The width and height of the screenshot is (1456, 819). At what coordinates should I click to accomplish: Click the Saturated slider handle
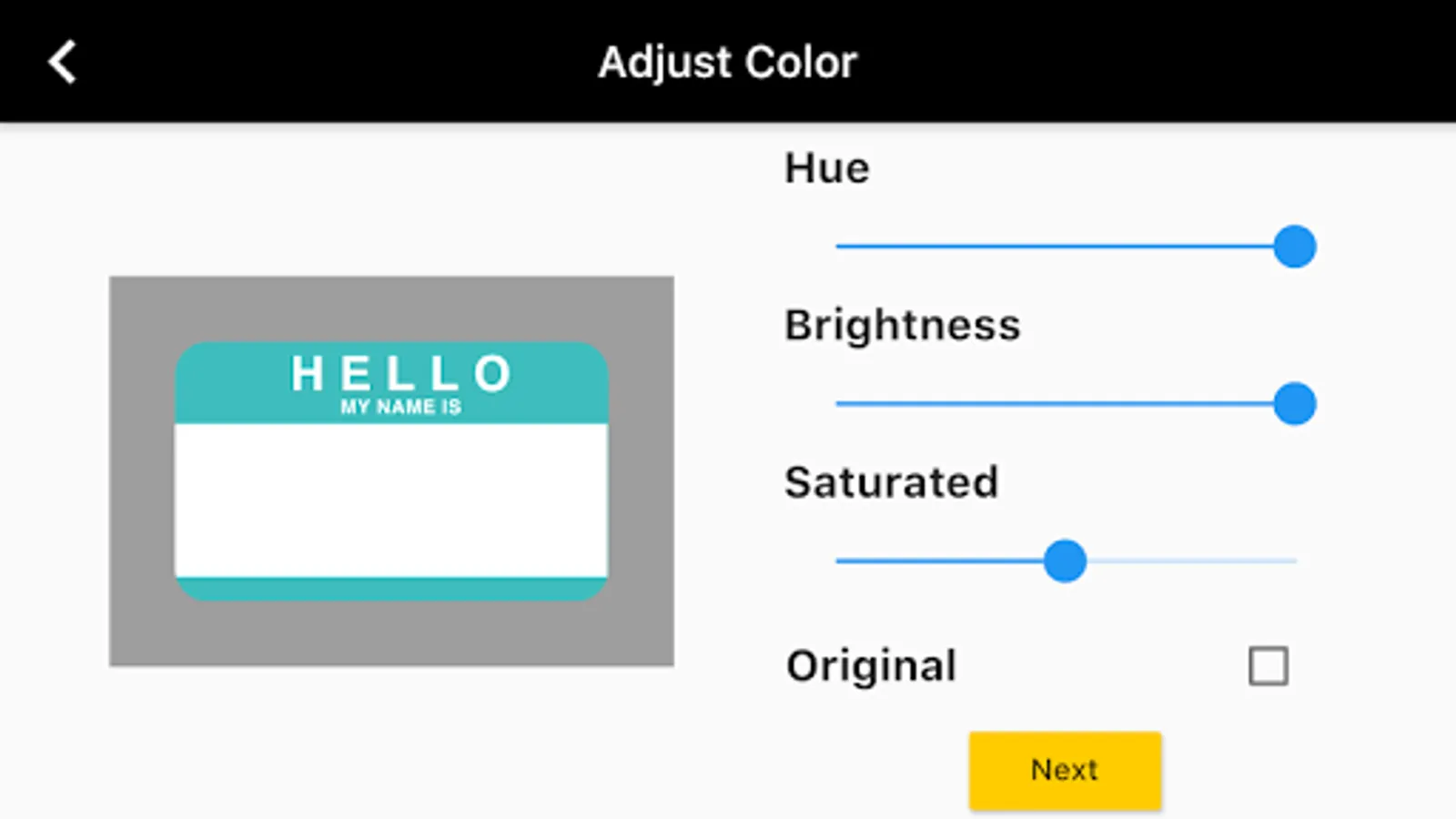coord(1065,561)
